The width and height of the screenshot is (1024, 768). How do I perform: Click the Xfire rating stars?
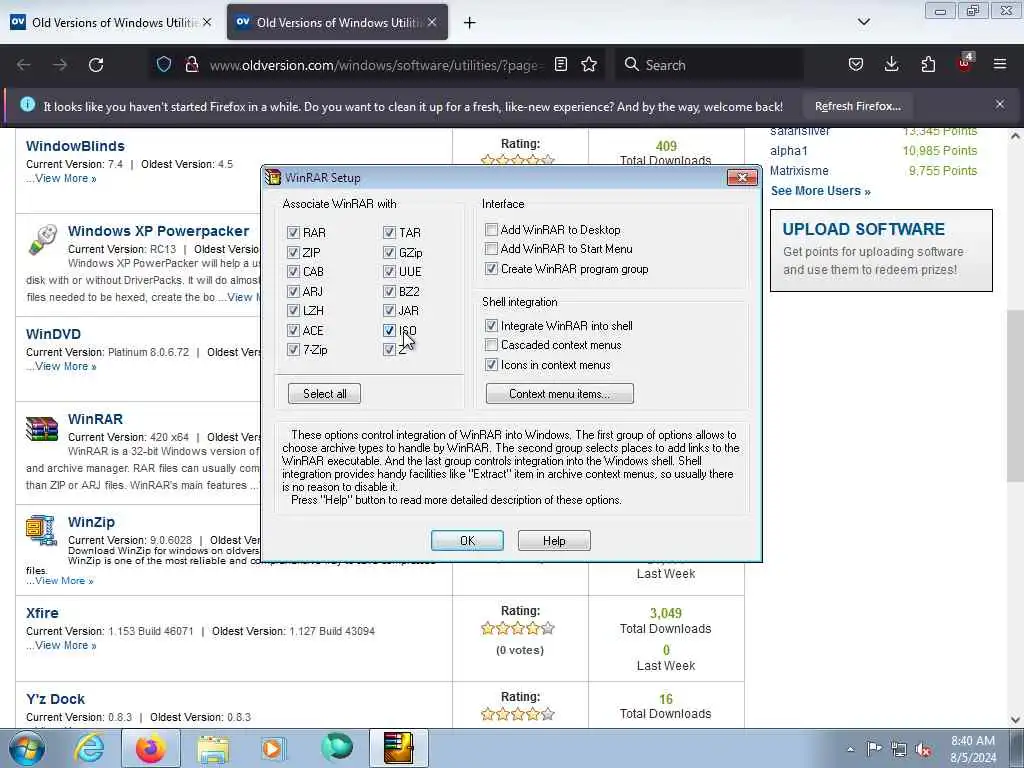pyautogui.click(x=517, y=628)
